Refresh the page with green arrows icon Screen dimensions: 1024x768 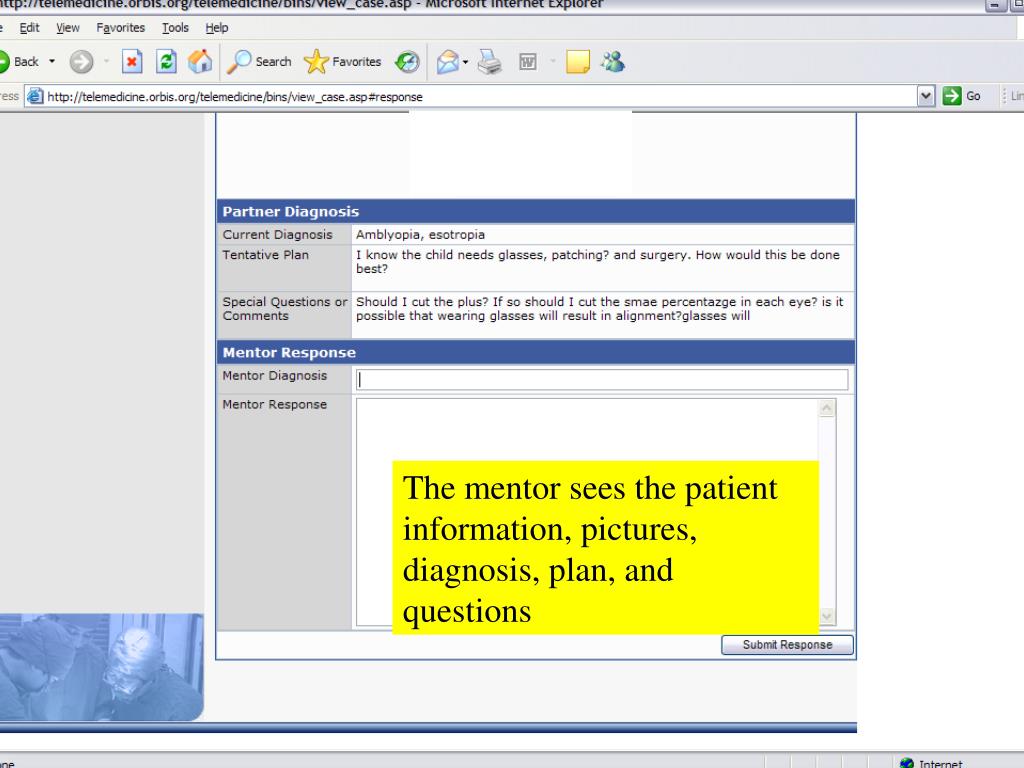pos(167,62)
